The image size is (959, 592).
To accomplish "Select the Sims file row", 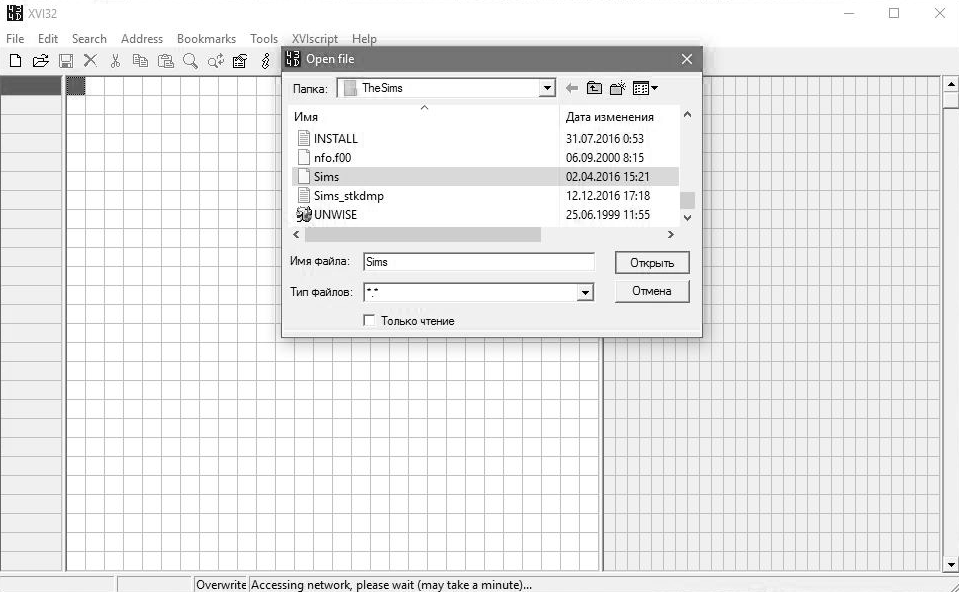I will point(486,176).
